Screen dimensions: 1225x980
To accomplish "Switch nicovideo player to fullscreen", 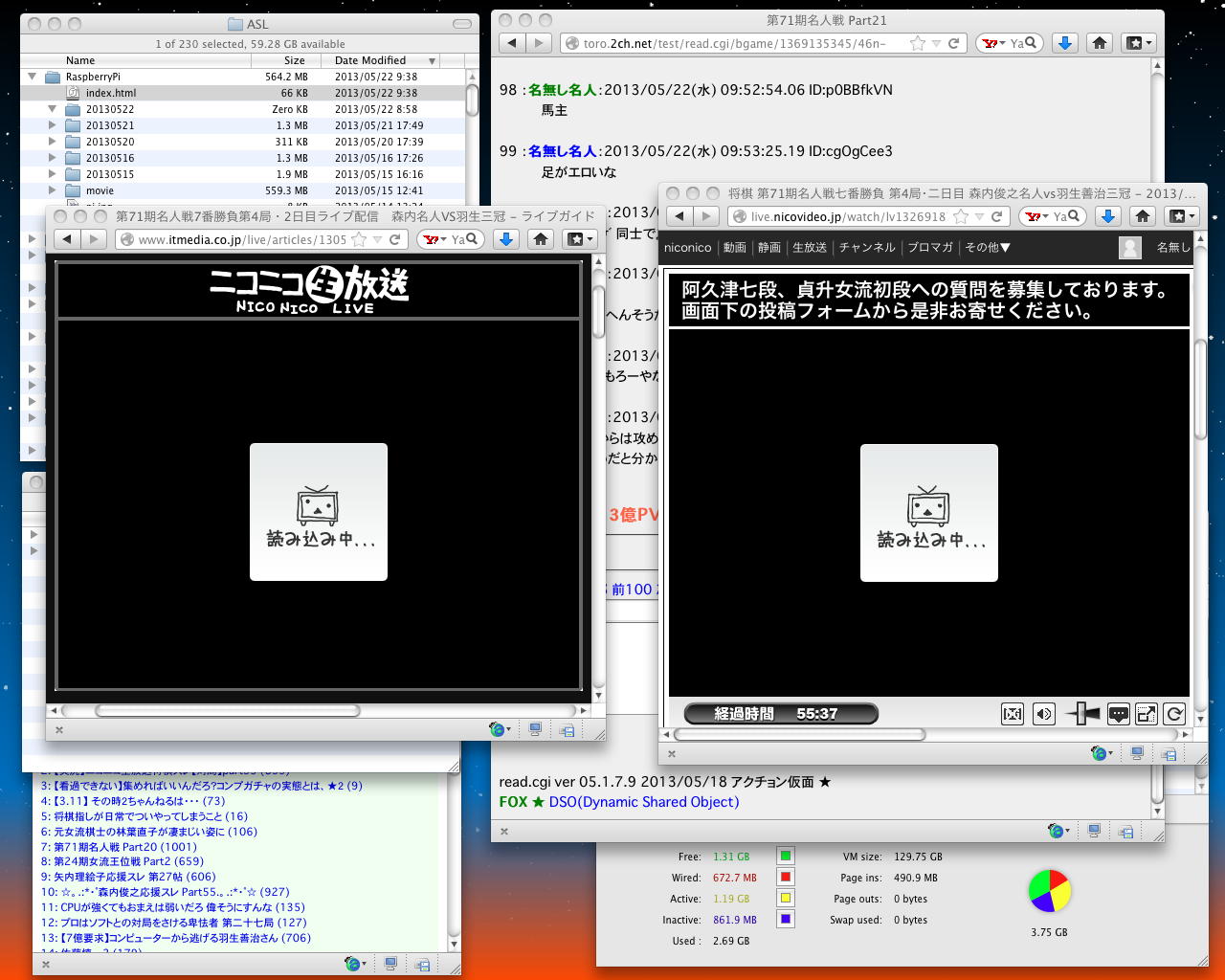I will point(1147,714).
